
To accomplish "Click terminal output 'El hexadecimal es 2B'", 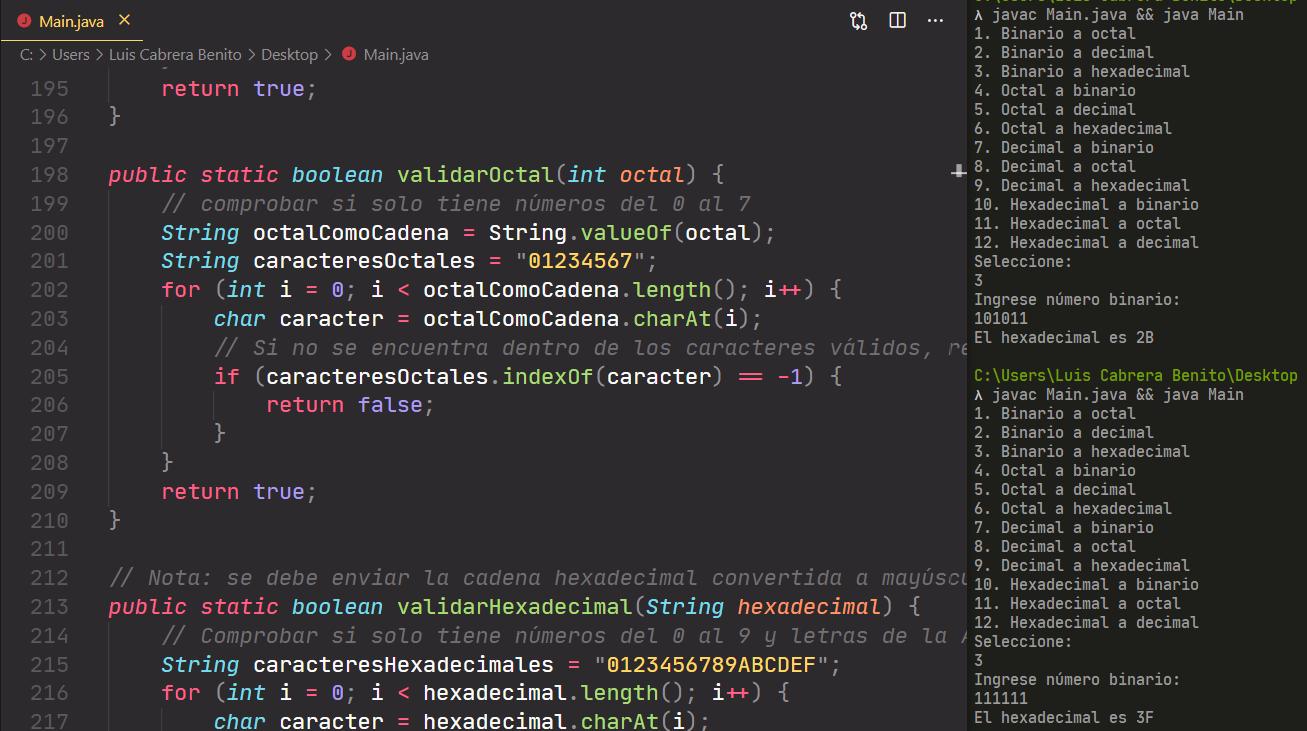I will click(1064, 338).
